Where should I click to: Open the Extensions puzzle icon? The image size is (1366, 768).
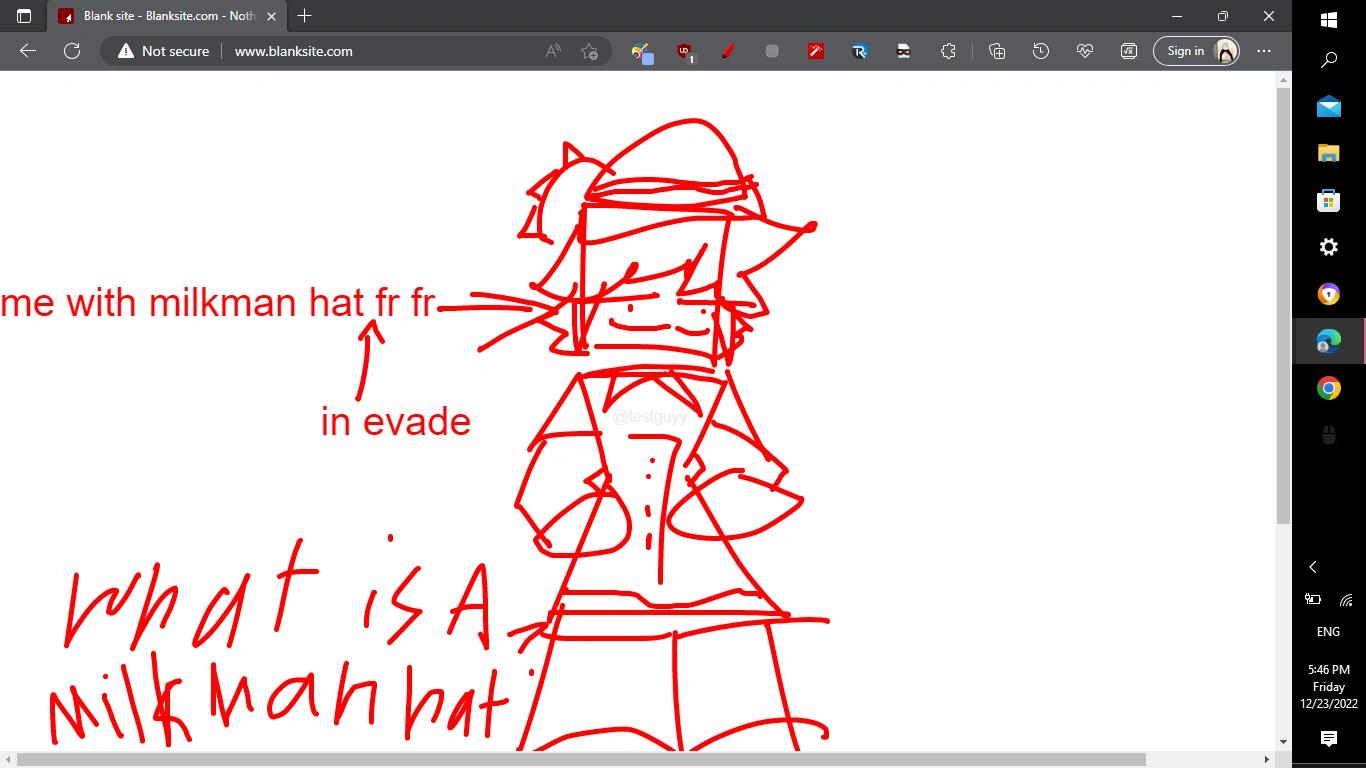tap(948, 51)
